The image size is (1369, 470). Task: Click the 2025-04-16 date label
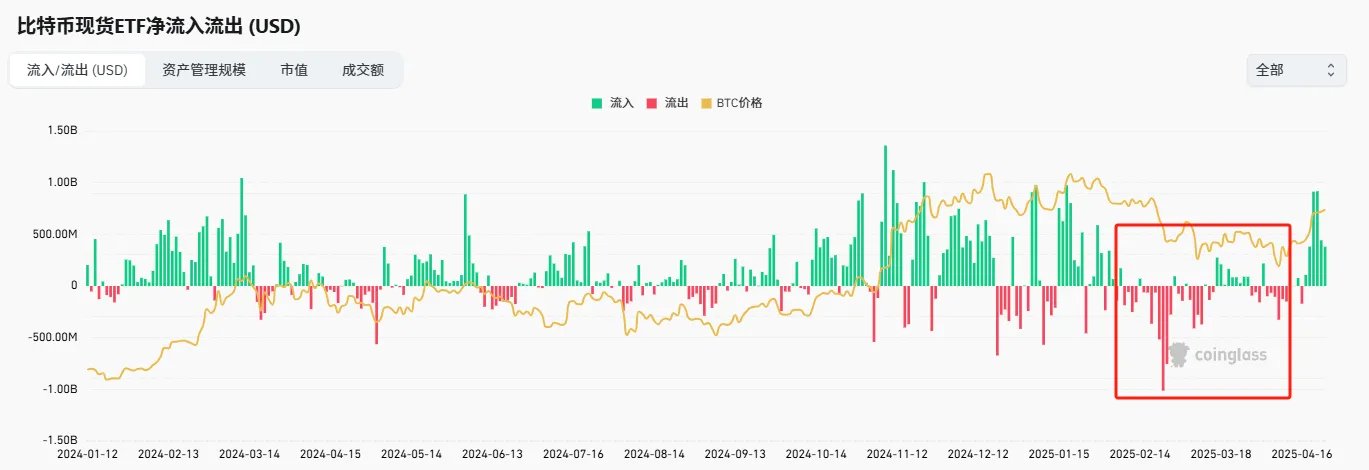point(1302,454)
